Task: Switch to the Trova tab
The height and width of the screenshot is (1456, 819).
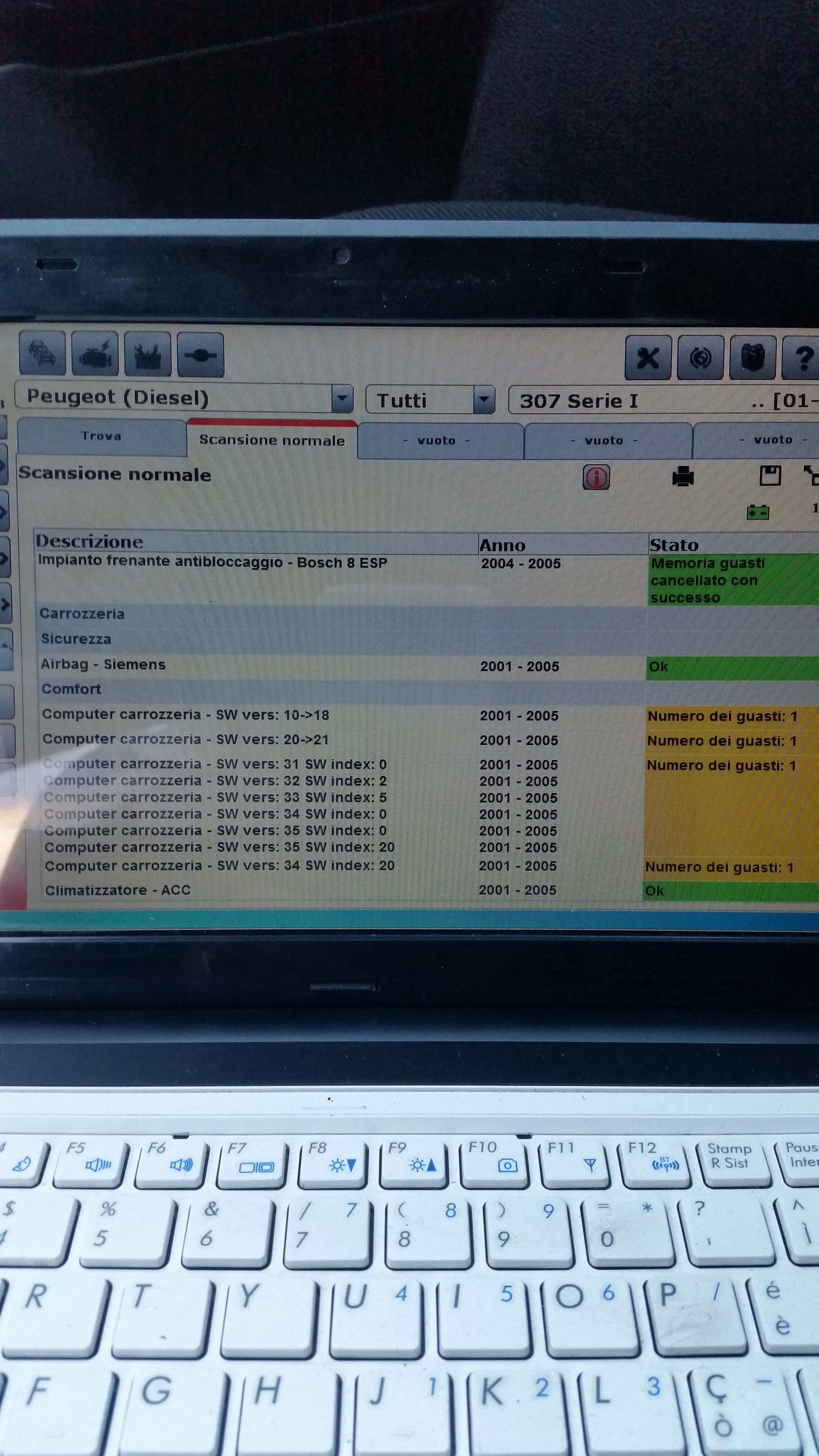Action: (x=101, y=436)
